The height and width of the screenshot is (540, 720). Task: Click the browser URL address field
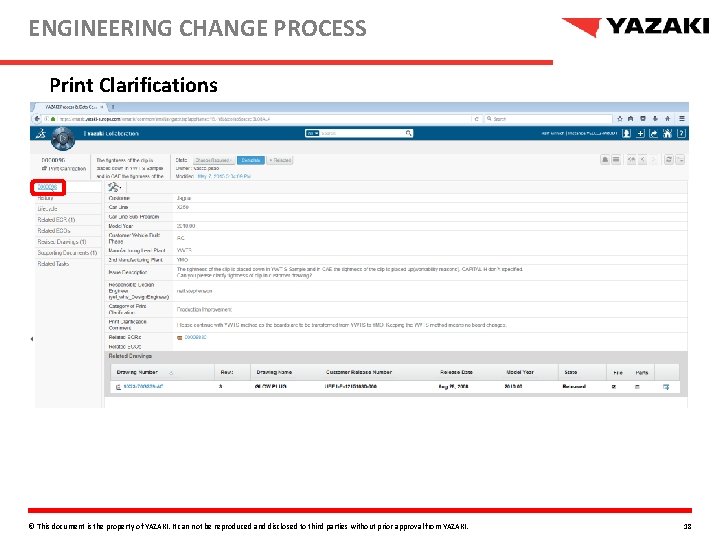(x=264, y=119)
